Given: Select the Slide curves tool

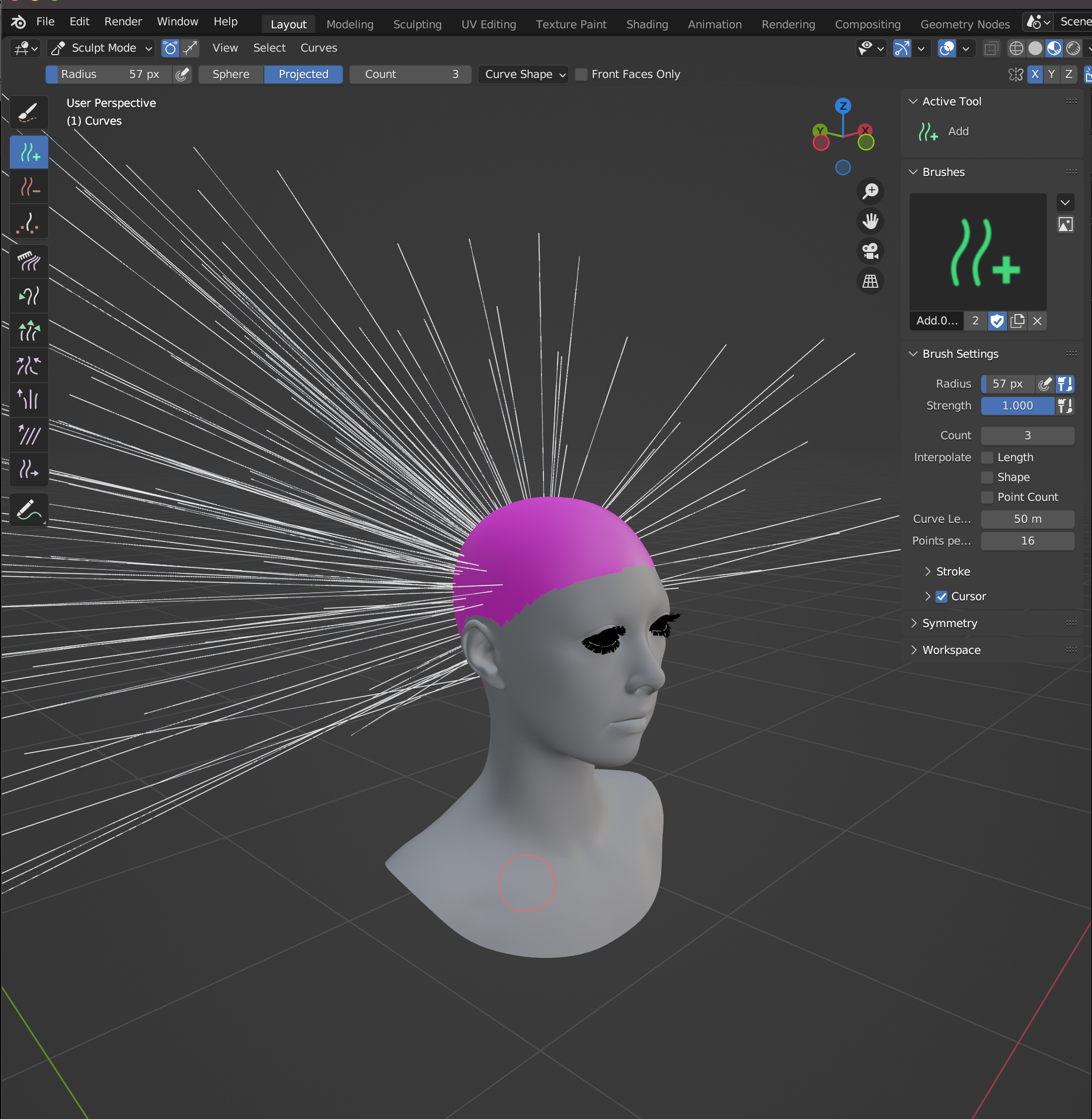Looking at the screenshot, I should (29, 469).
